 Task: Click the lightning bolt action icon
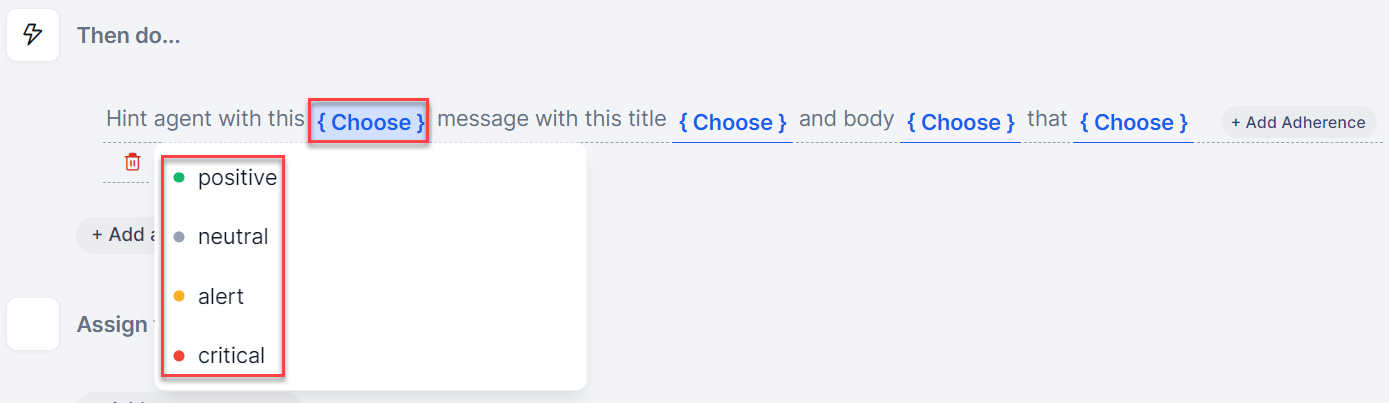[x=33, y=35]
